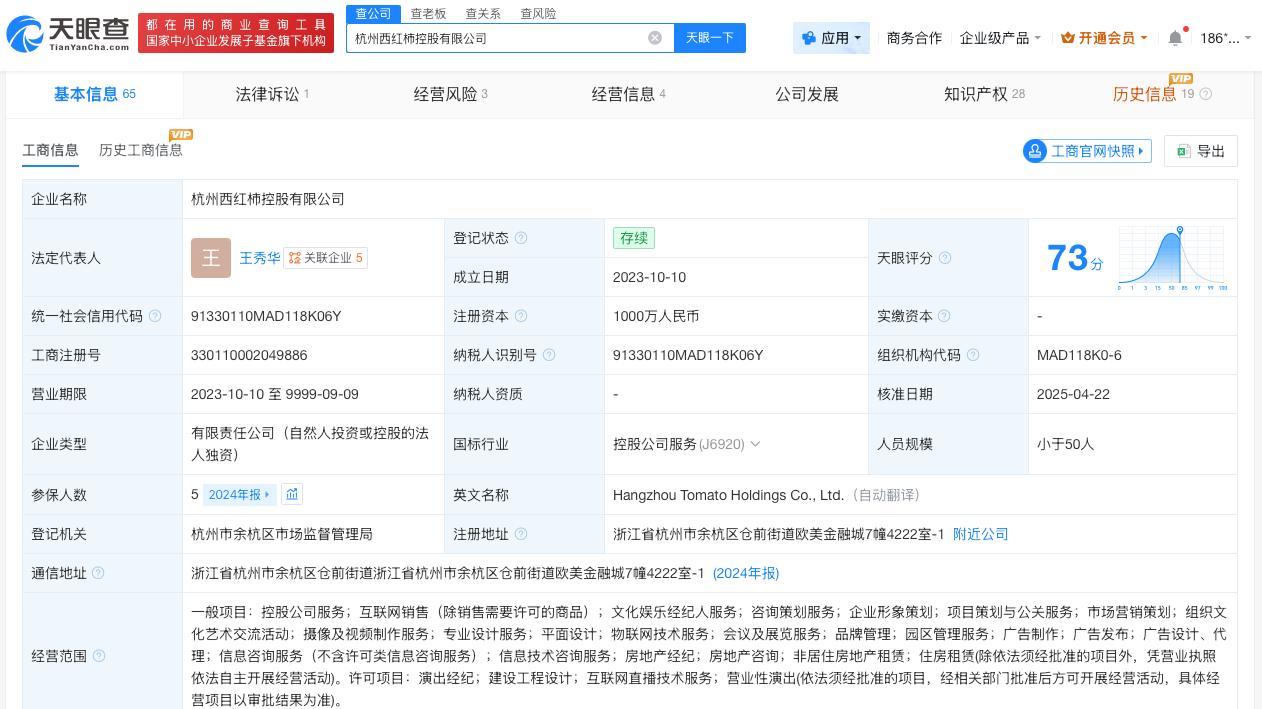Open the 附近公司 link
1262x709 pixels.
pos(981,534)
